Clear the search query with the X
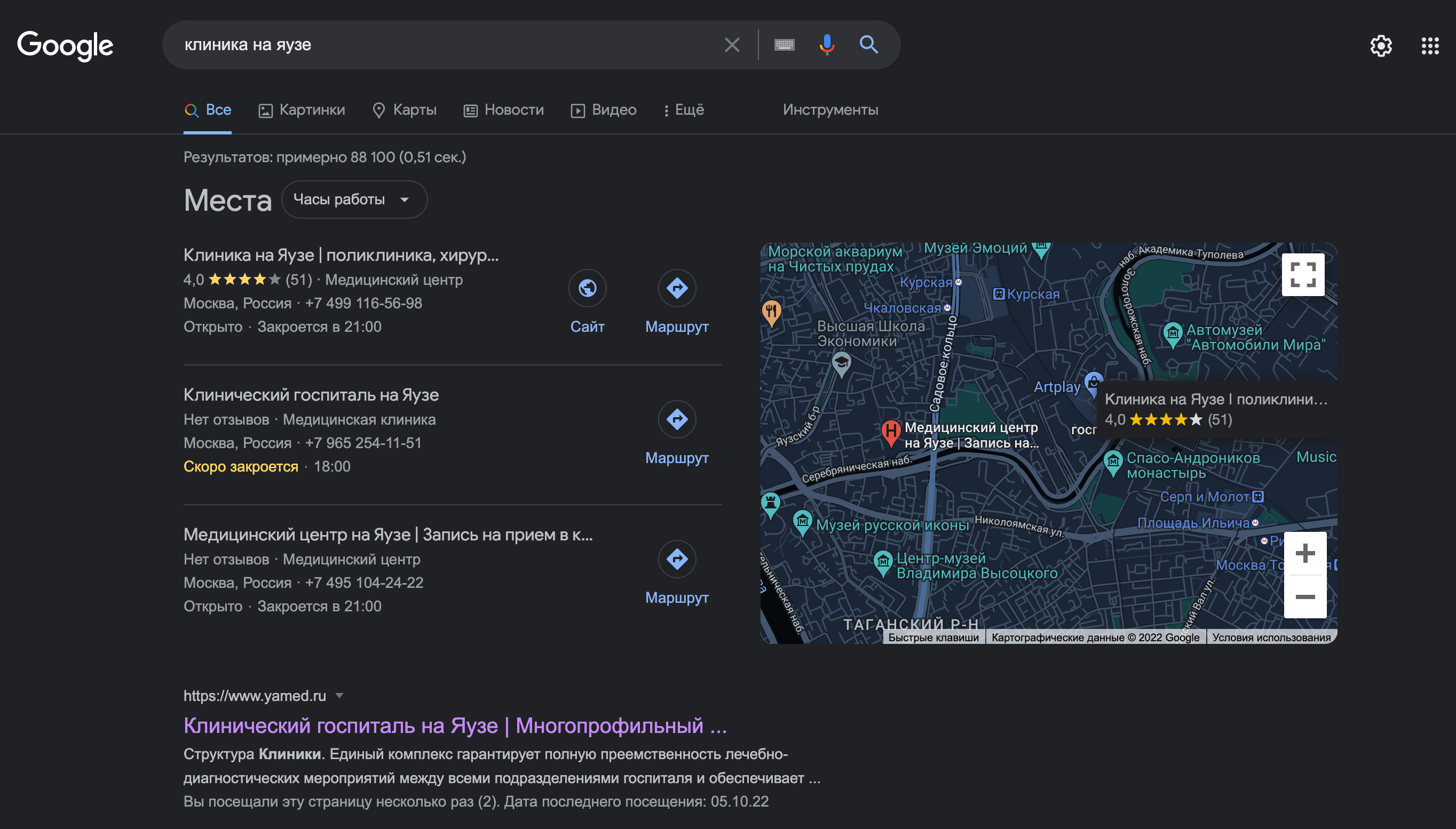 (732, 45)
